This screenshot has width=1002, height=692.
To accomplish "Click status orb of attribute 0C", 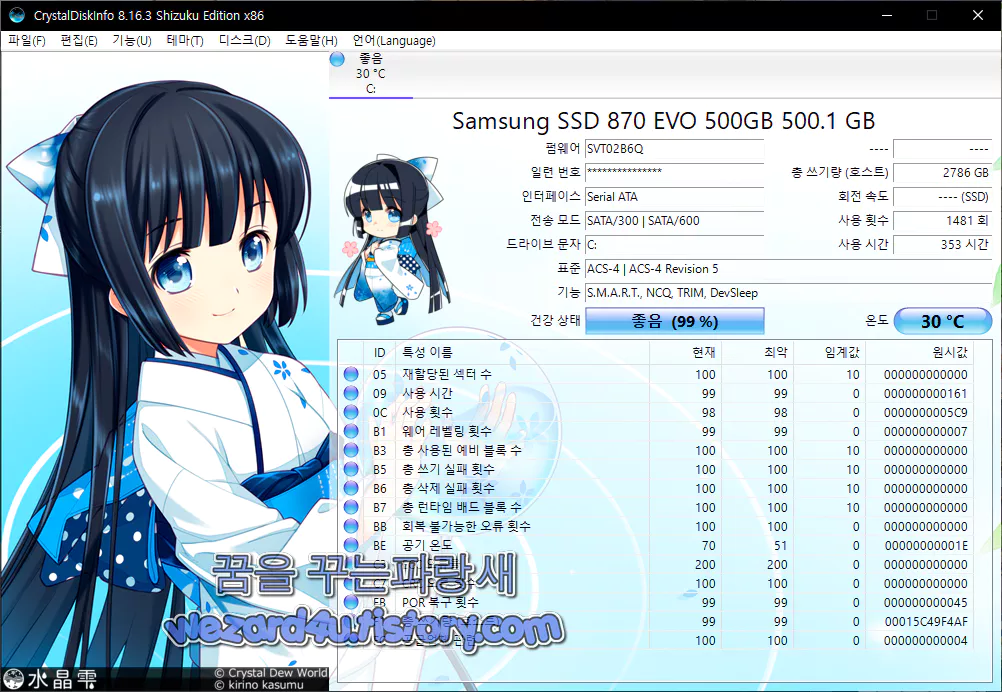I will coord(351,412).
